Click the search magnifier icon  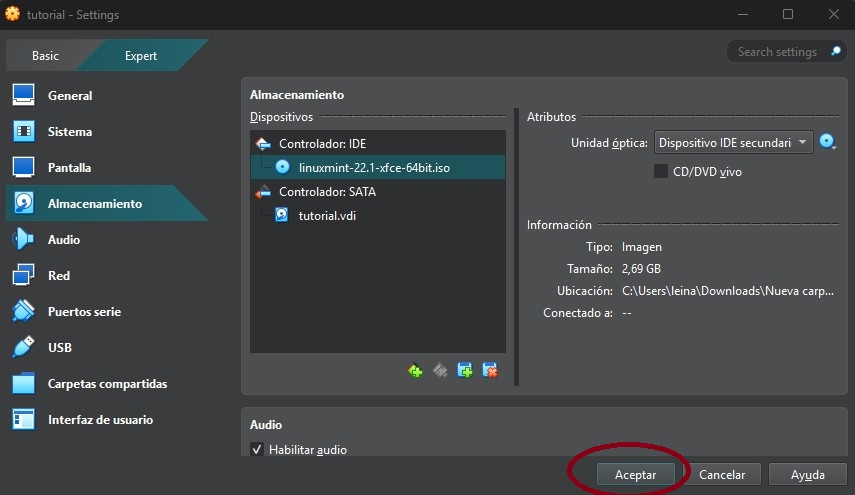[x=836, y=51]
